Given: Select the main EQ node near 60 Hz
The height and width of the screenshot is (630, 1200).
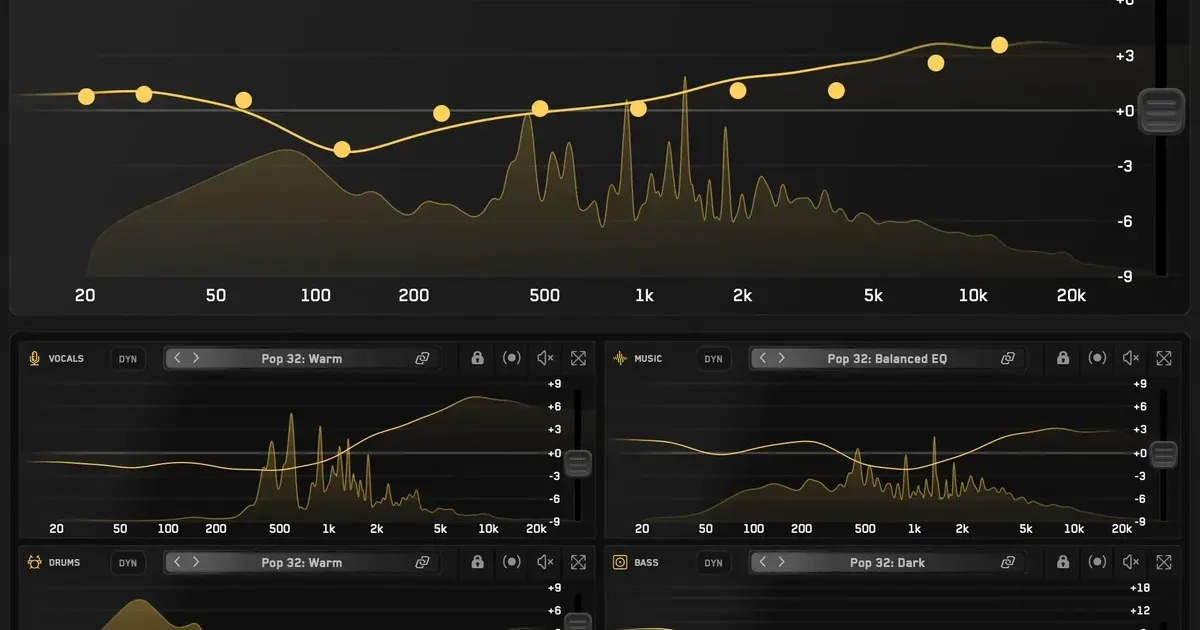Looking at the screenshot, I should coord(243,100).
